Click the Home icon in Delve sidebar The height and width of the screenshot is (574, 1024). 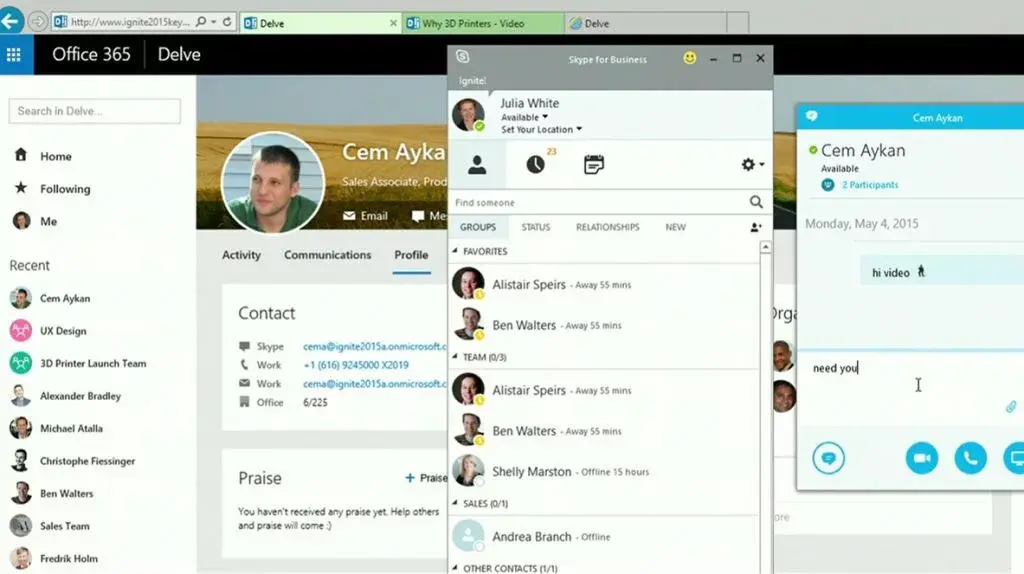[21, 155]
